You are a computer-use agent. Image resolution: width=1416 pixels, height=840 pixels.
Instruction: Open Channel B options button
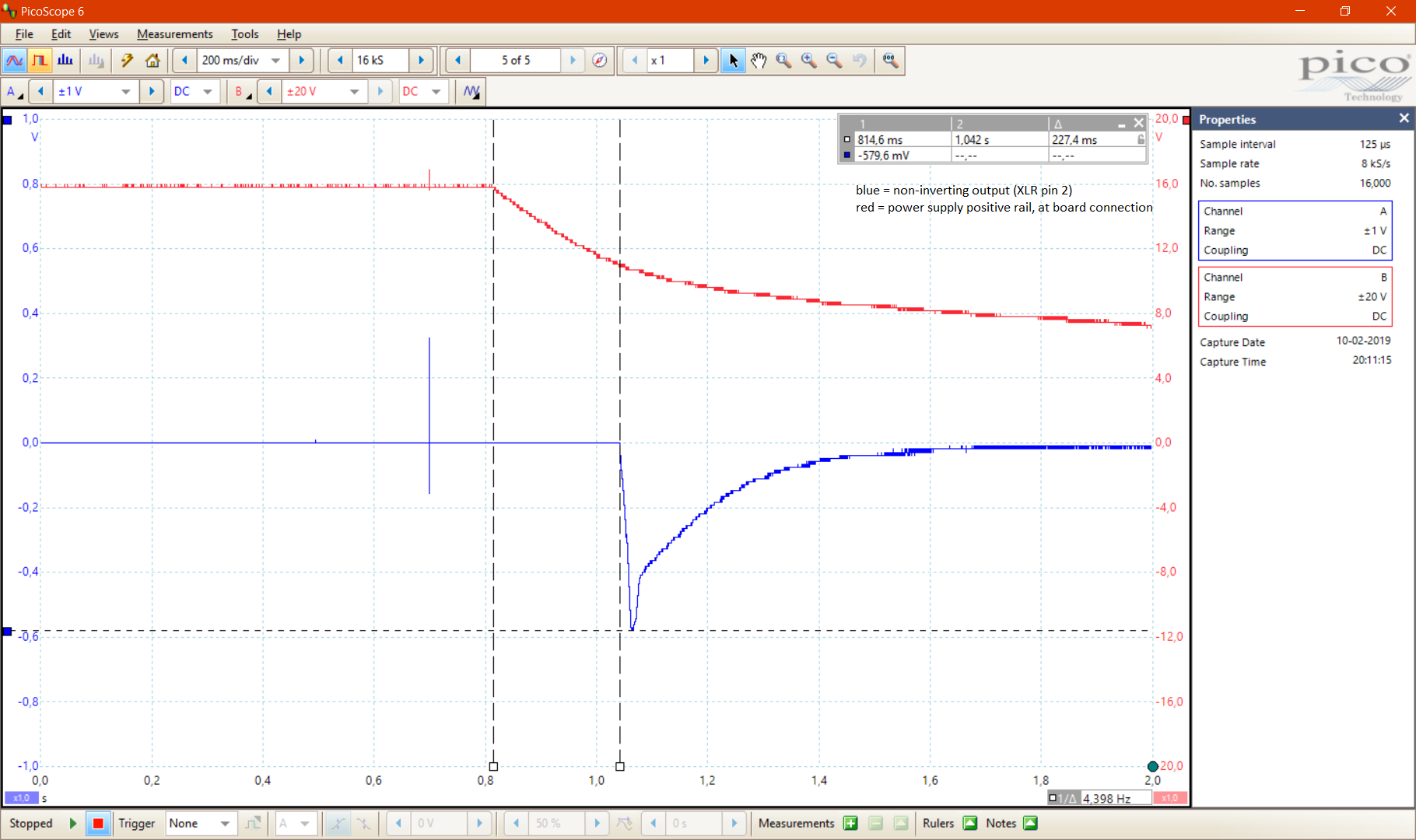pos(243,91)
